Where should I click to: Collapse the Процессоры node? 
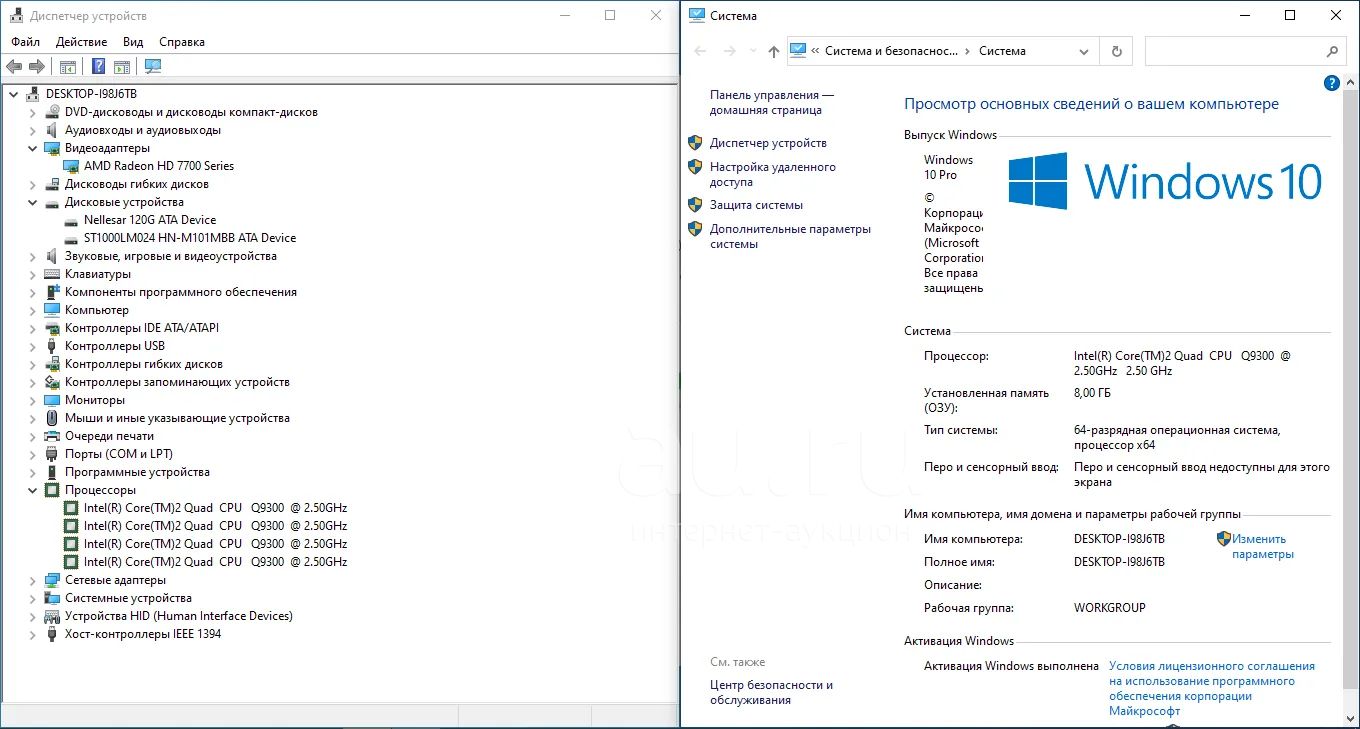coord(32,490)
